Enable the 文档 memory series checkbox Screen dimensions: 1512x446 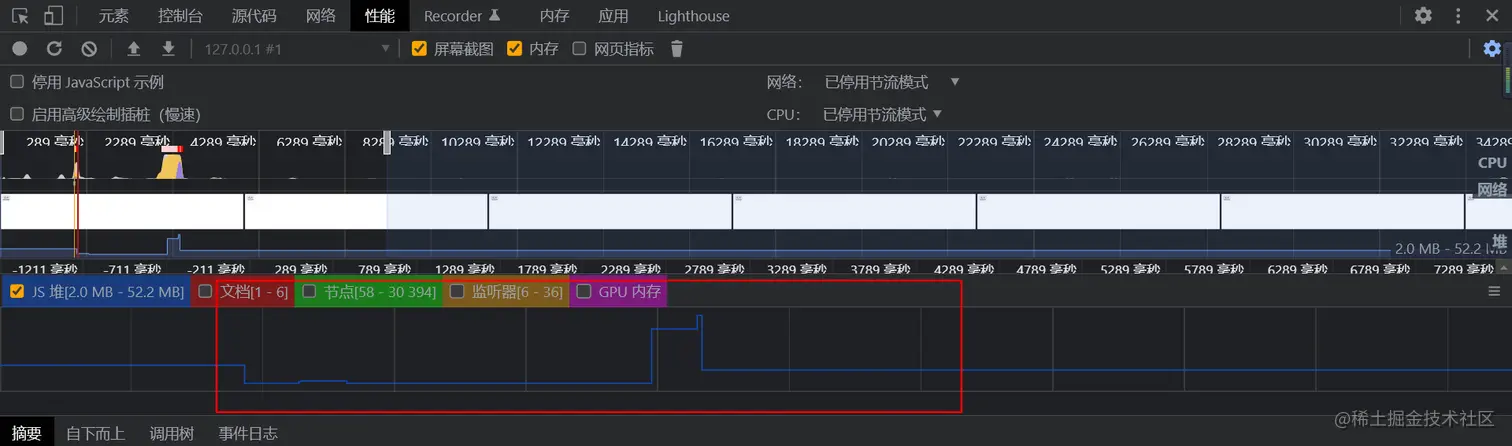tap(205, 292)
